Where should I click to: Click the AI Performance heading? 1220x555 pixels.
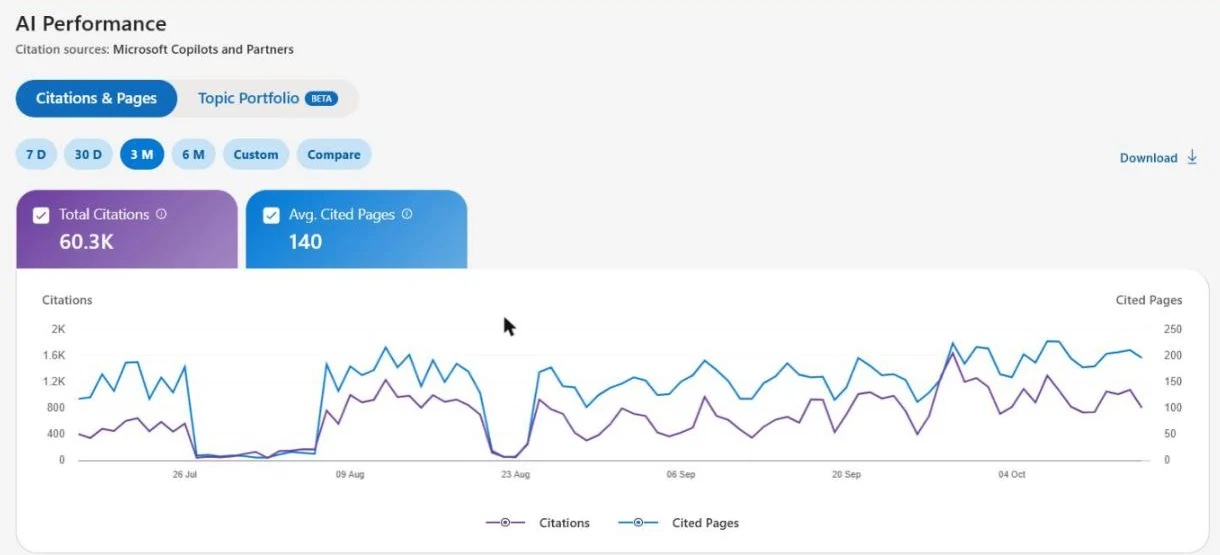tap(91, 23)
